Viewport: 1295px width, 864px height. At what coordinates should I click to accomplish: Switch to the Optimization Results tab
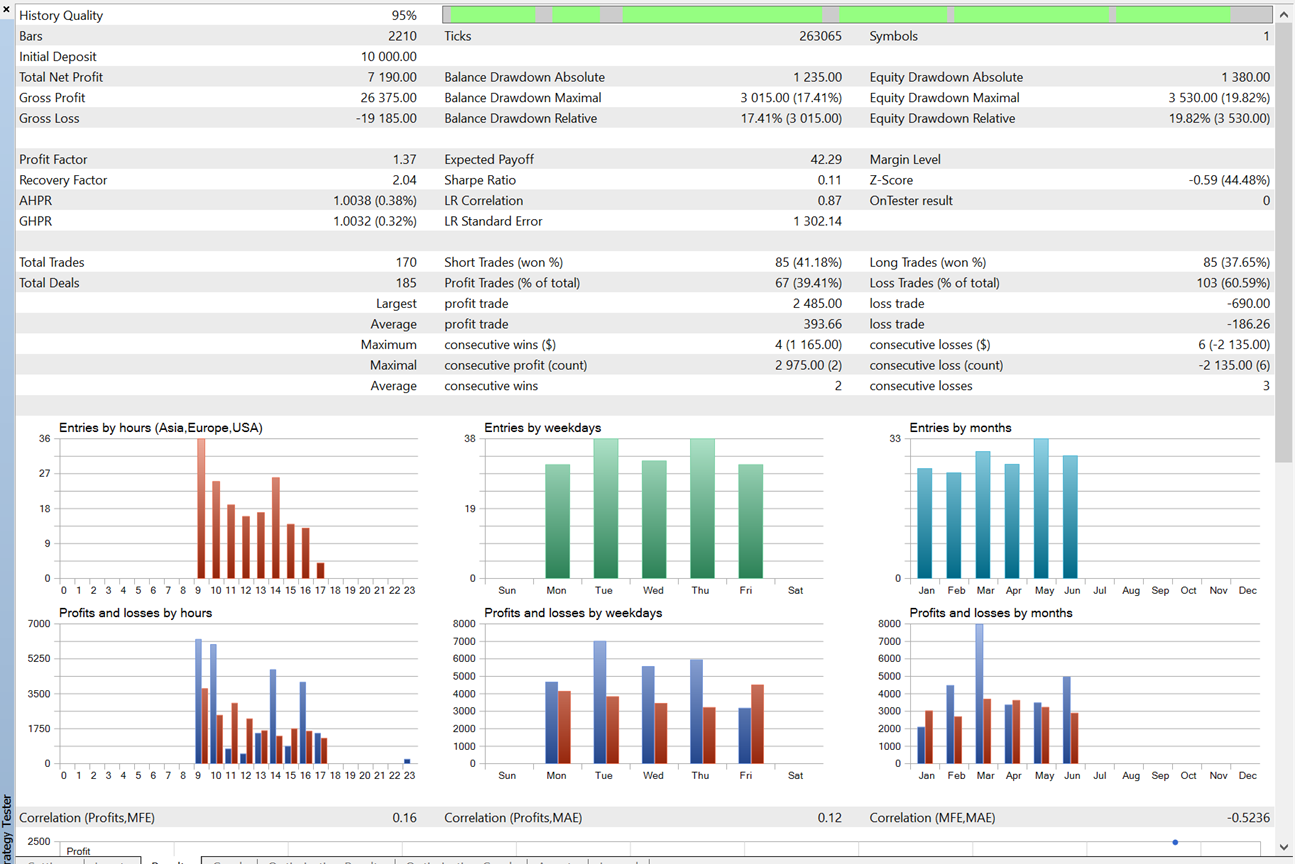pyautogui.click(x=326, y=861)
